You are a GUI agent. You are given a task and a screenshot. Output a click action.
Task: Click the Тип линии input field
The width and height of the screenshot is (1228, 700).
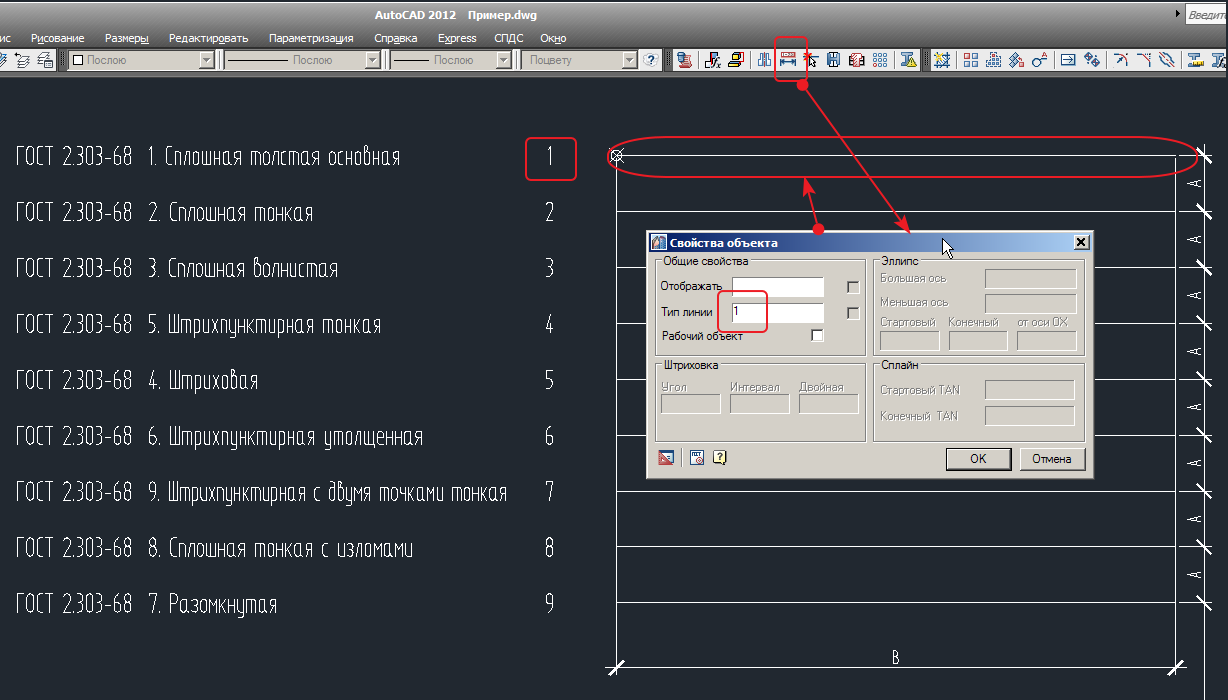(x=777, y=313)
